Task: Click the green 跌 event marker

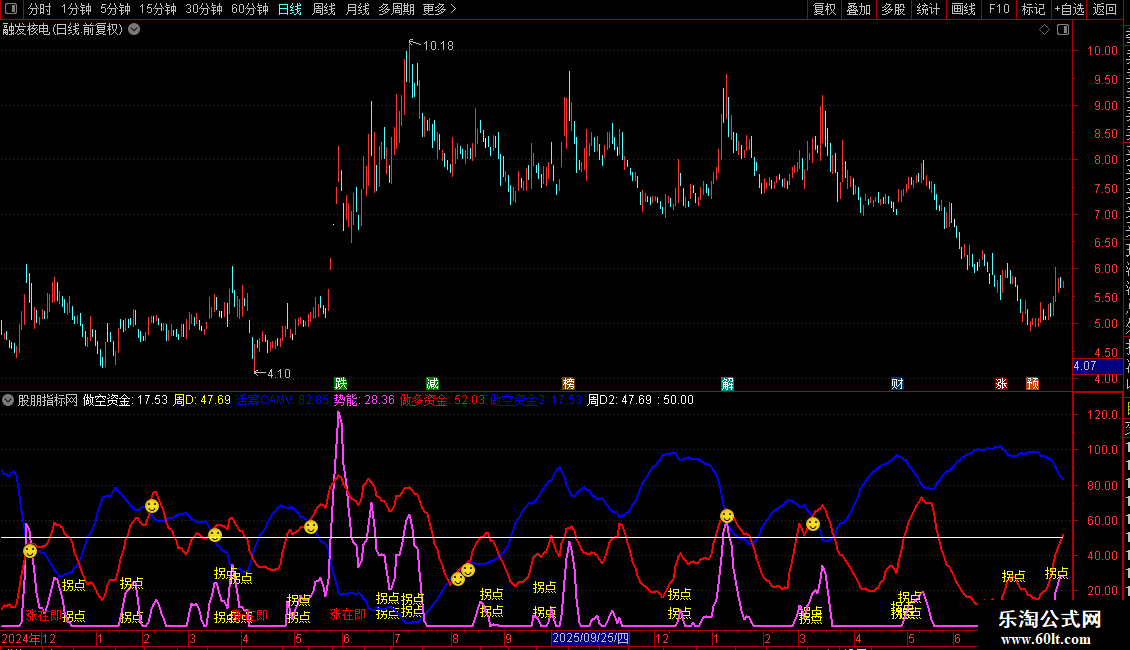Action: [341, 383]
